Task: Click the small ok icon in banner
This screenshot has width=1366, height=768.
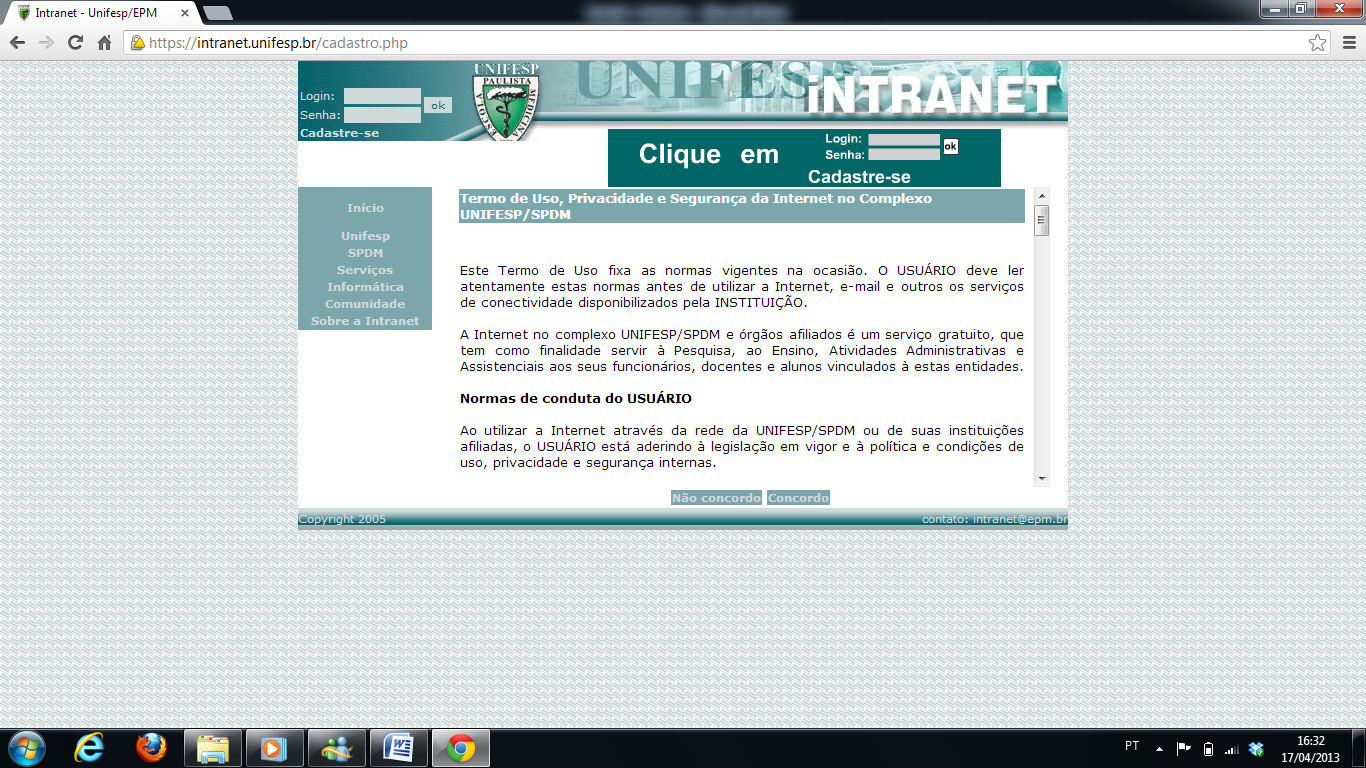Action: pos(950,147)
